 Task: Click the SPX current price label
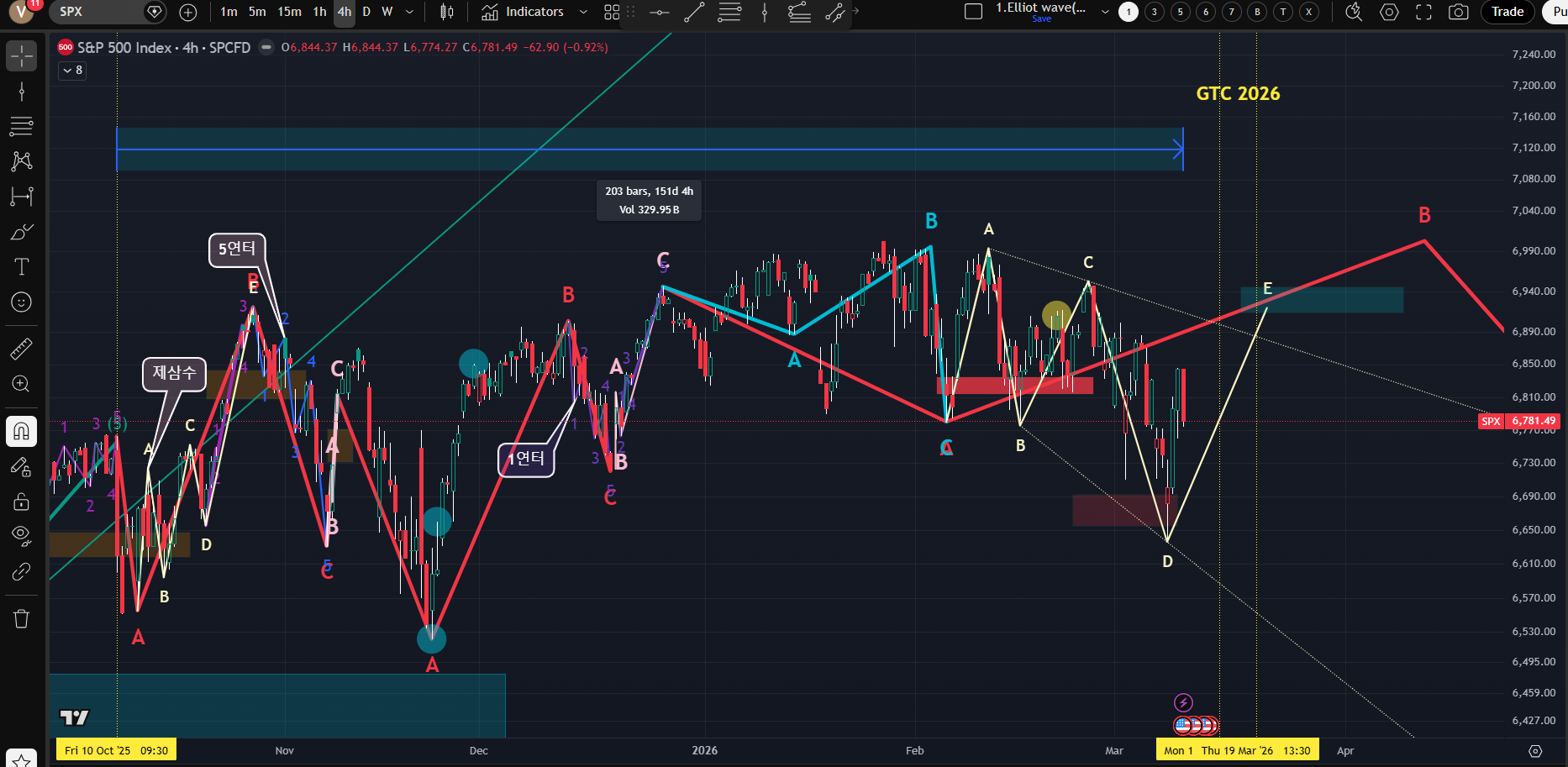tap(1519, 421)
